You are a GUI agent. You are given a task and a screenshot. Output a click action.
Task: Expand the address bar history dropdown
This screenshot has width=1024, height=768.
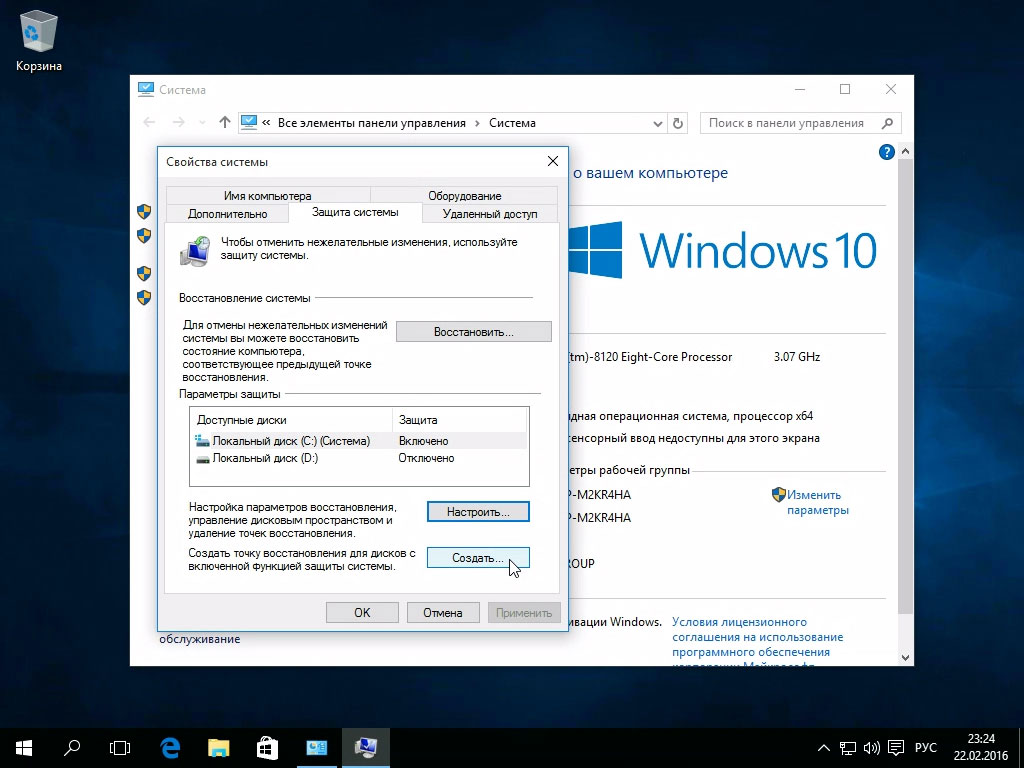tap(658, 123)
